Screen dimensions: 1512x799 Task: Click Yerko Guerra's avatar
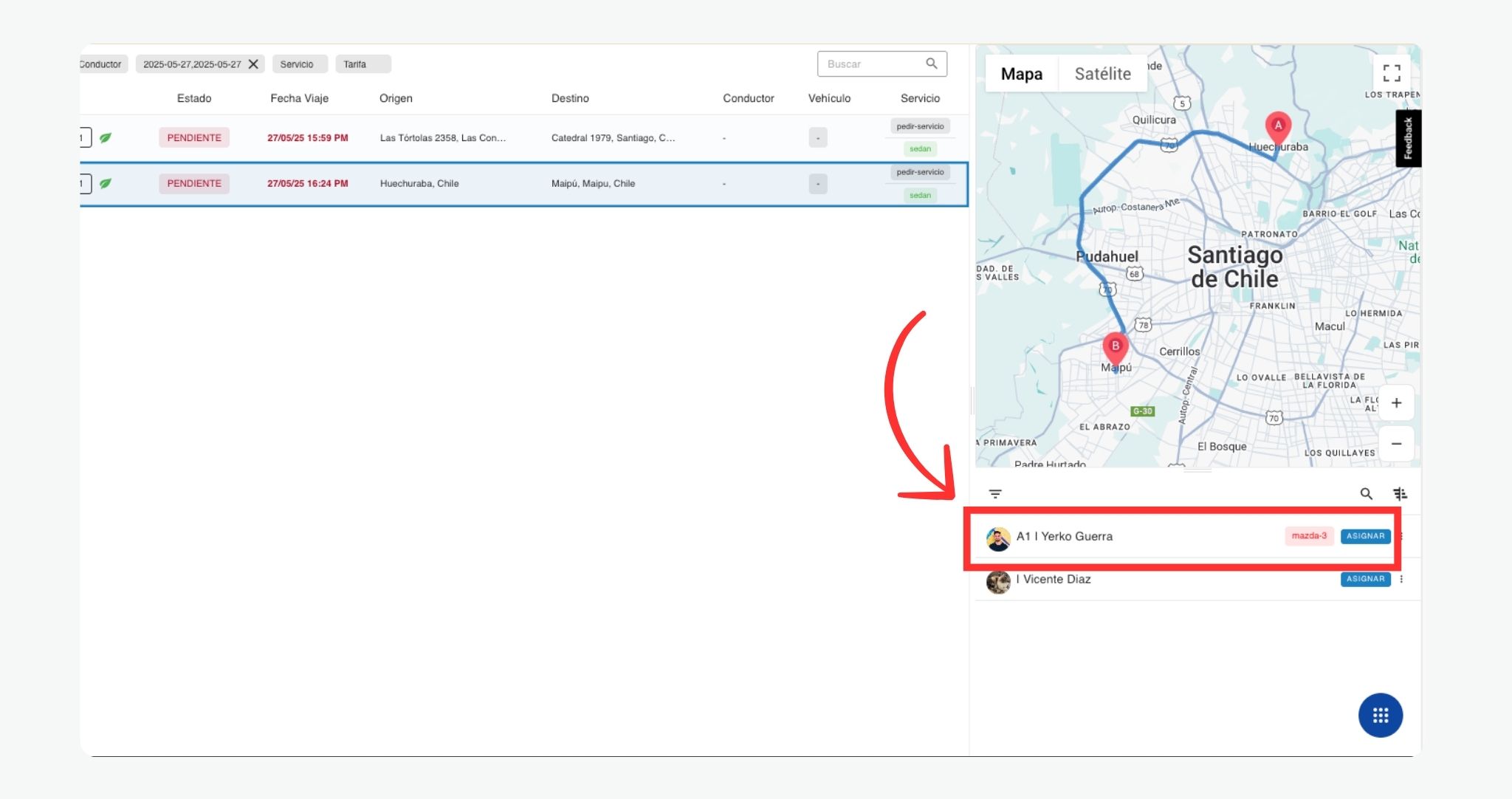pos(998,539)
